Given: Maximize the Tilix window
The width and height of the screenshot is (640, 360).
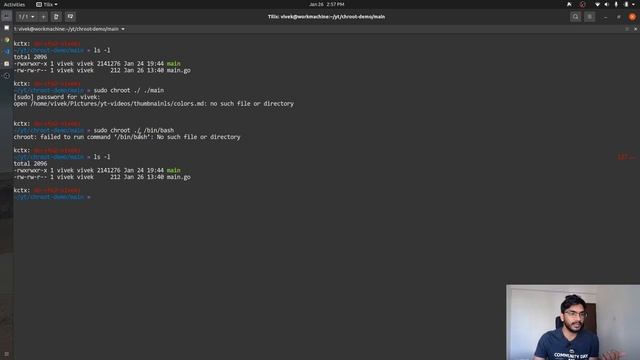Looking at the screenshot, I should point(619,17).
